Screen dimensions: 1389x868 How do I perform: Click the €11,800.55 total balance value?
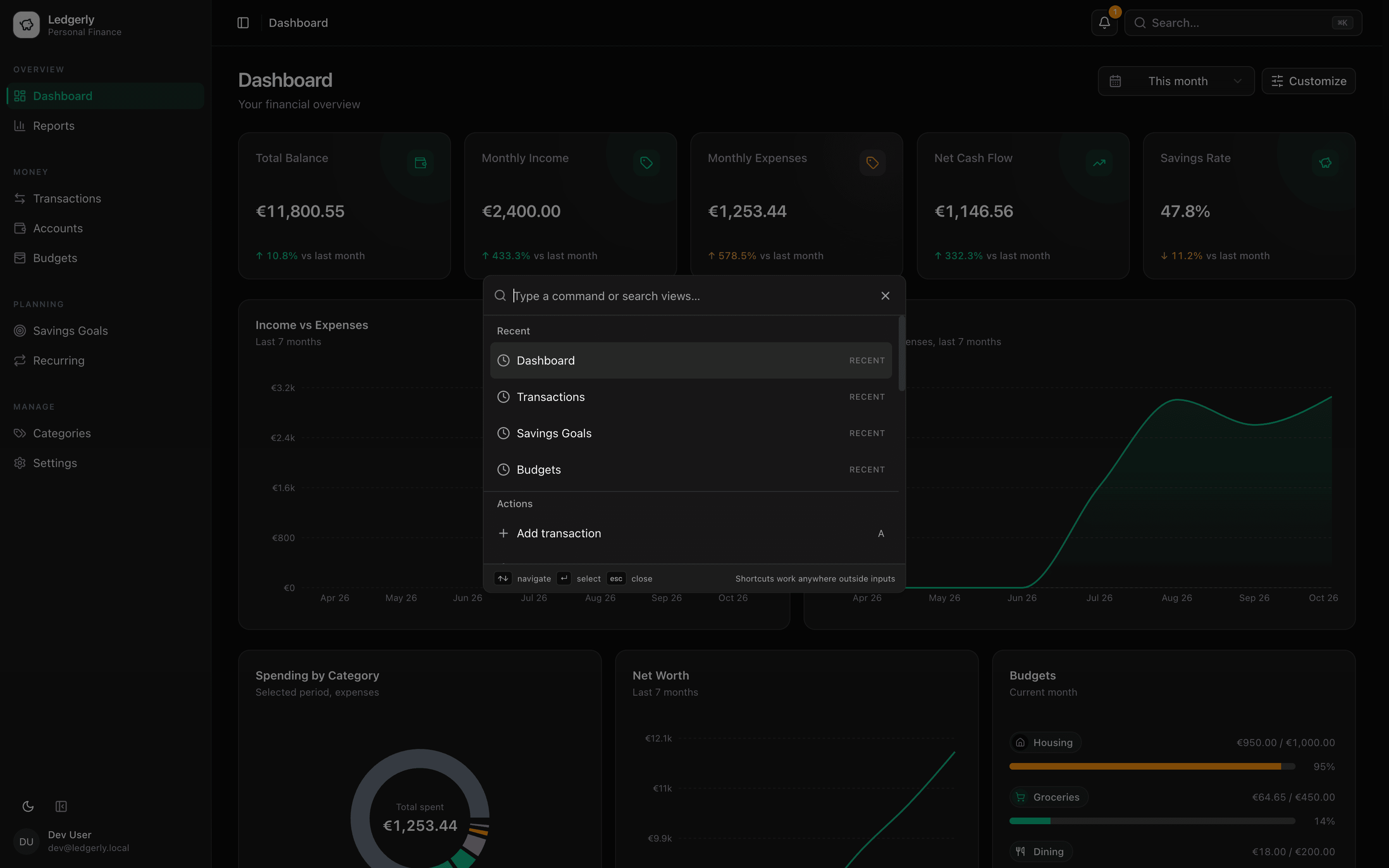click(x=300, y=211)
